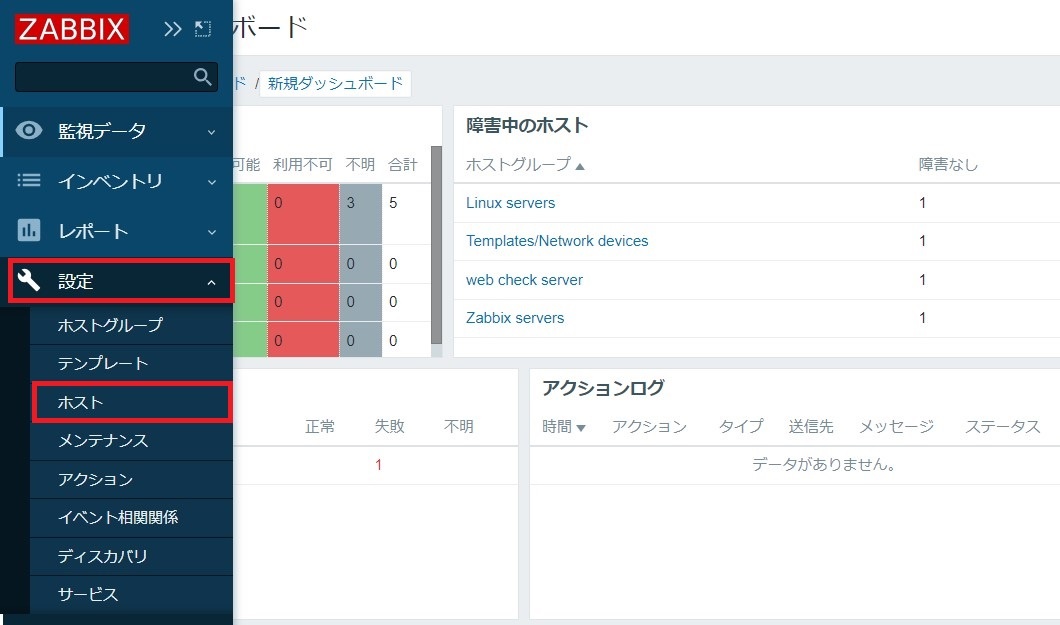This screenshot has height=625, width=1060.
Task: Click the list icon next to インベントリ
Action: point(30,181)
